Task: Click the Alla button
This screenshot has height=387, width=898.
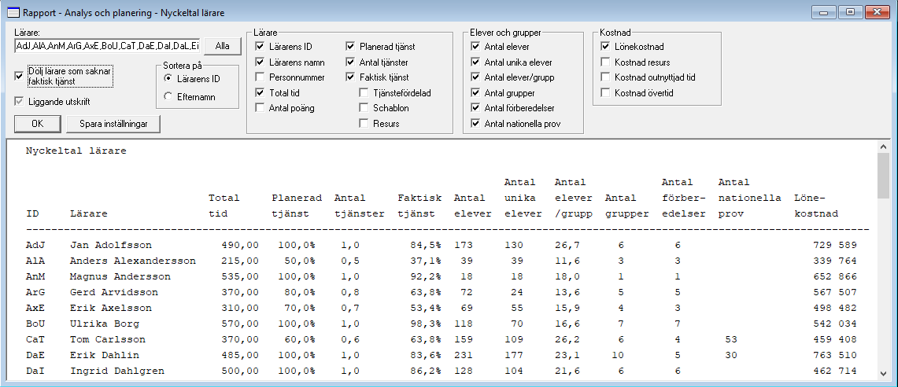Action: point(222,46)
